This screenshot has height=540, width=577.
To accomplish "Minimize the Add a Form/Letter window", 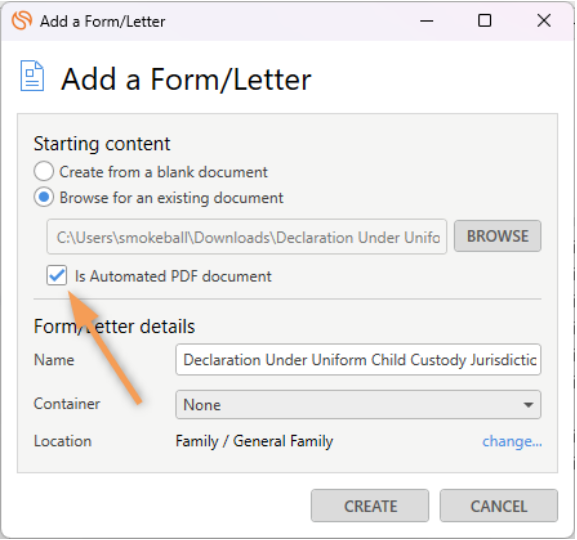I will pyautogui.click(x=426, y=21).
